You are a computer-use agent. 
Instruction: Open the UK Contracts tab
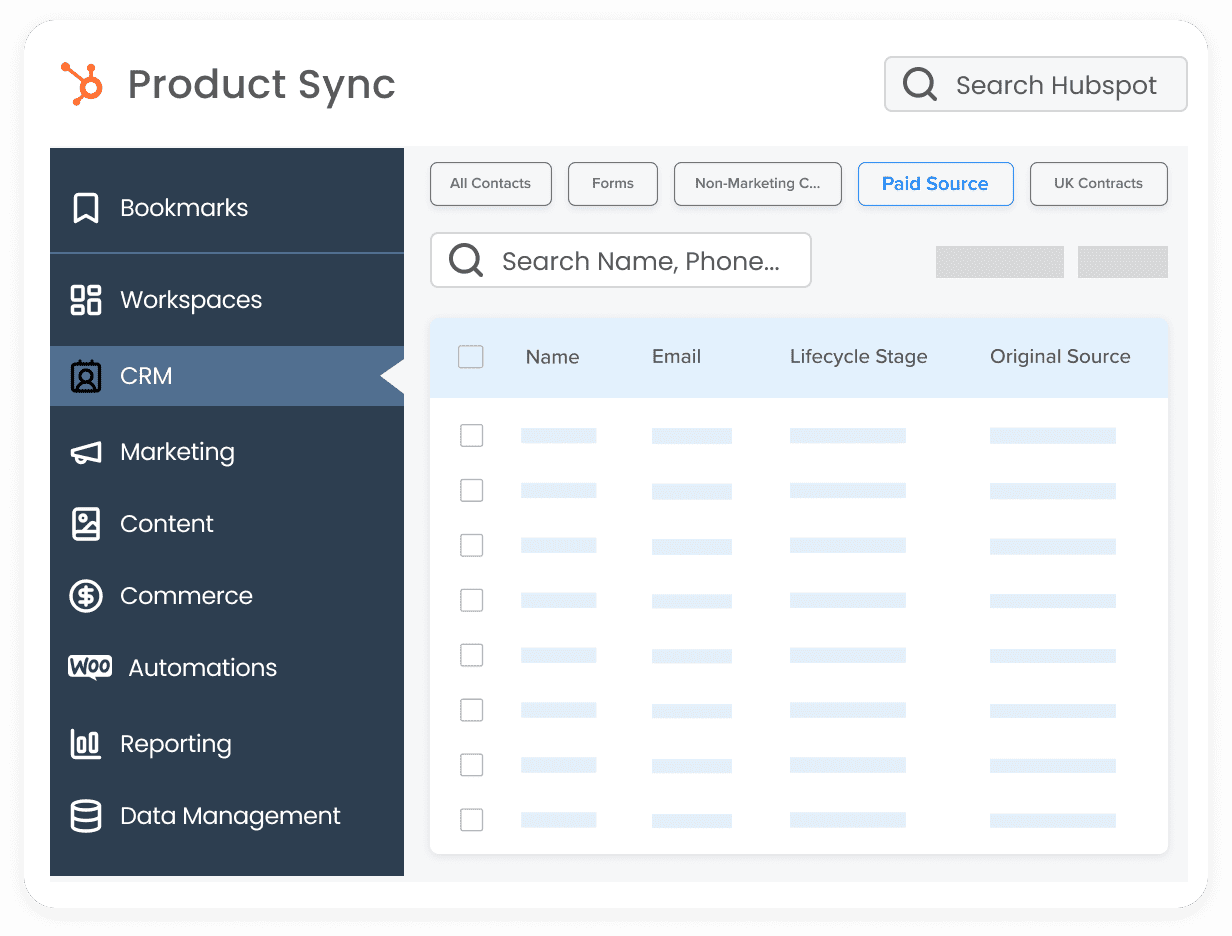[x=1099, y=184]
